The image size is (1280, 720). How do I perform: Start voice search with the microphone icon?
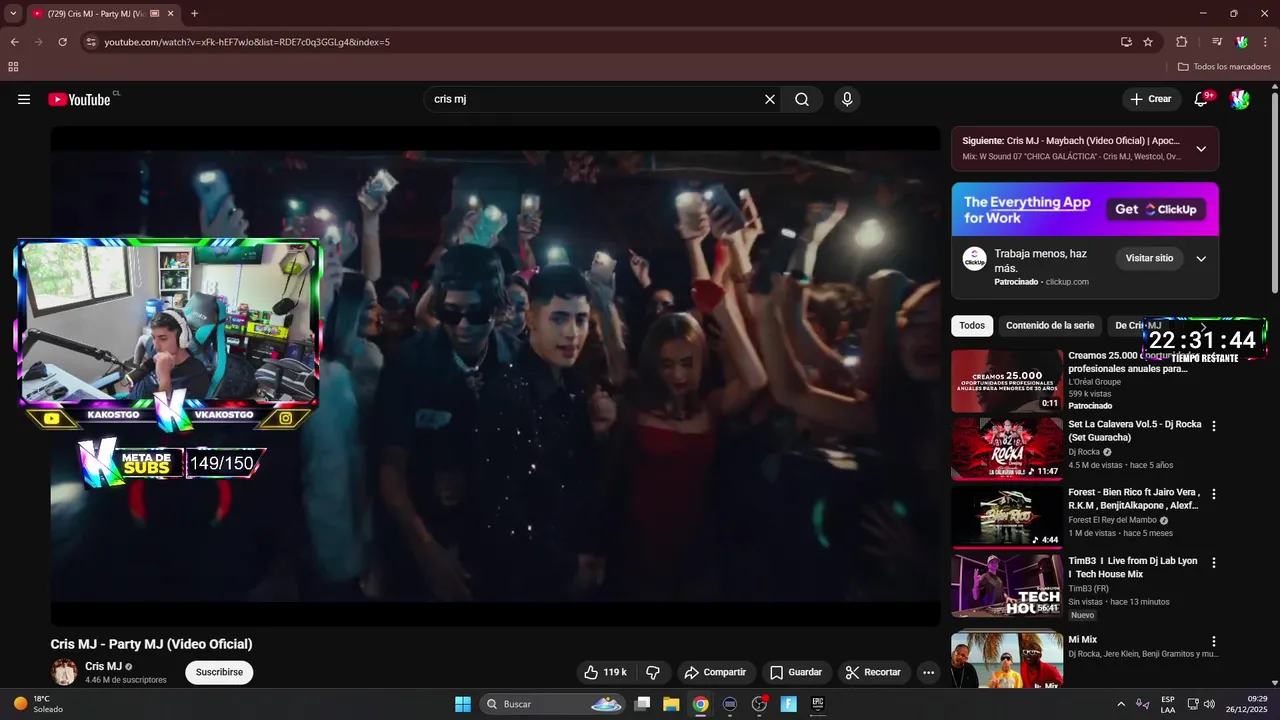click(847, 99)
